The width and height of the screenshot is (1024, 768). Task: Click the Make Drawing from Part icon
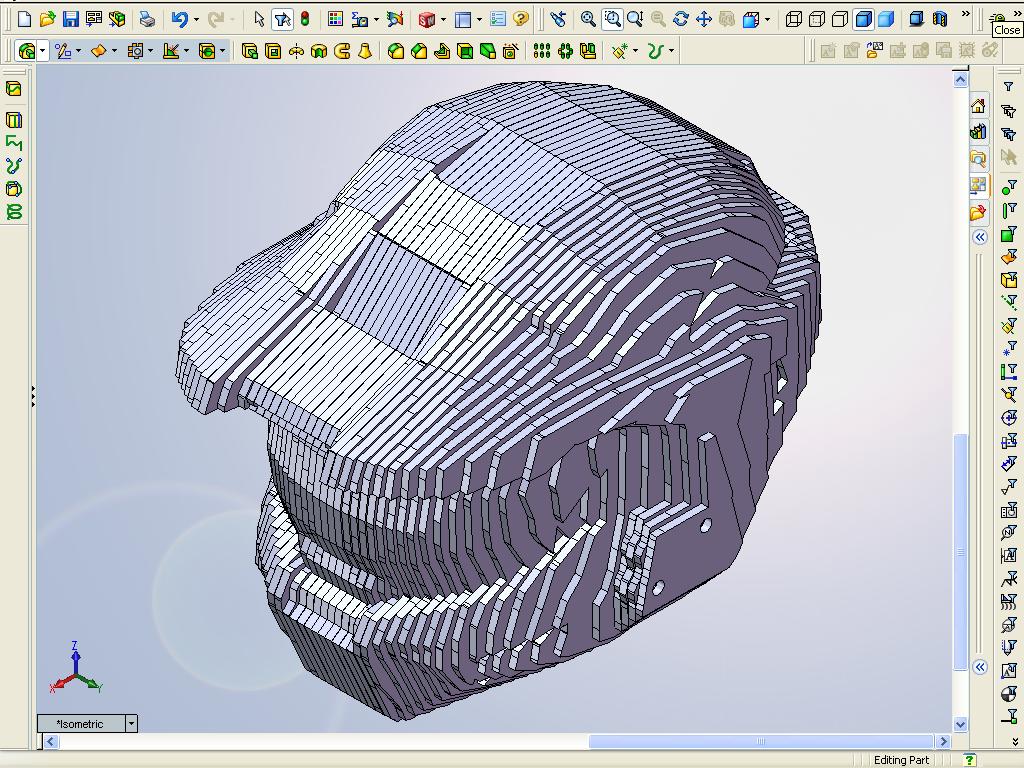pos(94,19)
